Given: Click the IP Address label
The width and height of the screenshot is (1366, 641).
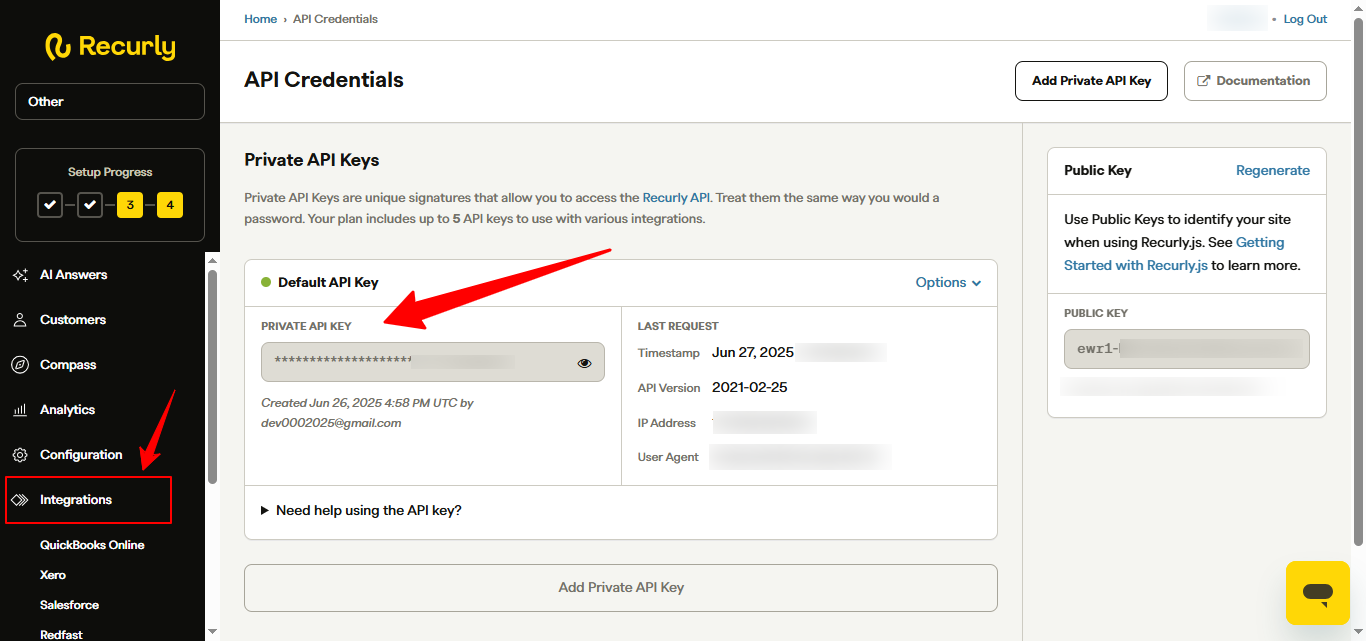Looking at the screenshot, I should [667, 423].
